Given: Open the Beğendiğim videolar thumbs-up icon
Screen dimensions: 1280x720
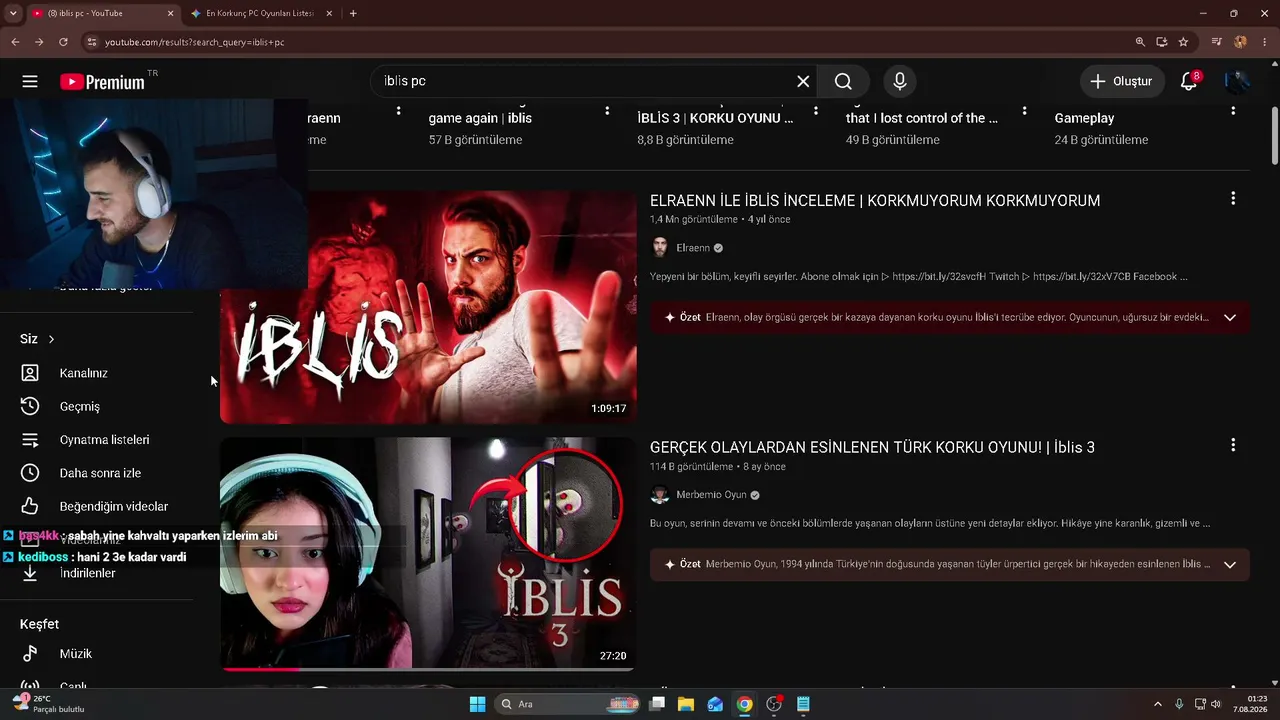Looking at the screenshot, I should point(30,506).
